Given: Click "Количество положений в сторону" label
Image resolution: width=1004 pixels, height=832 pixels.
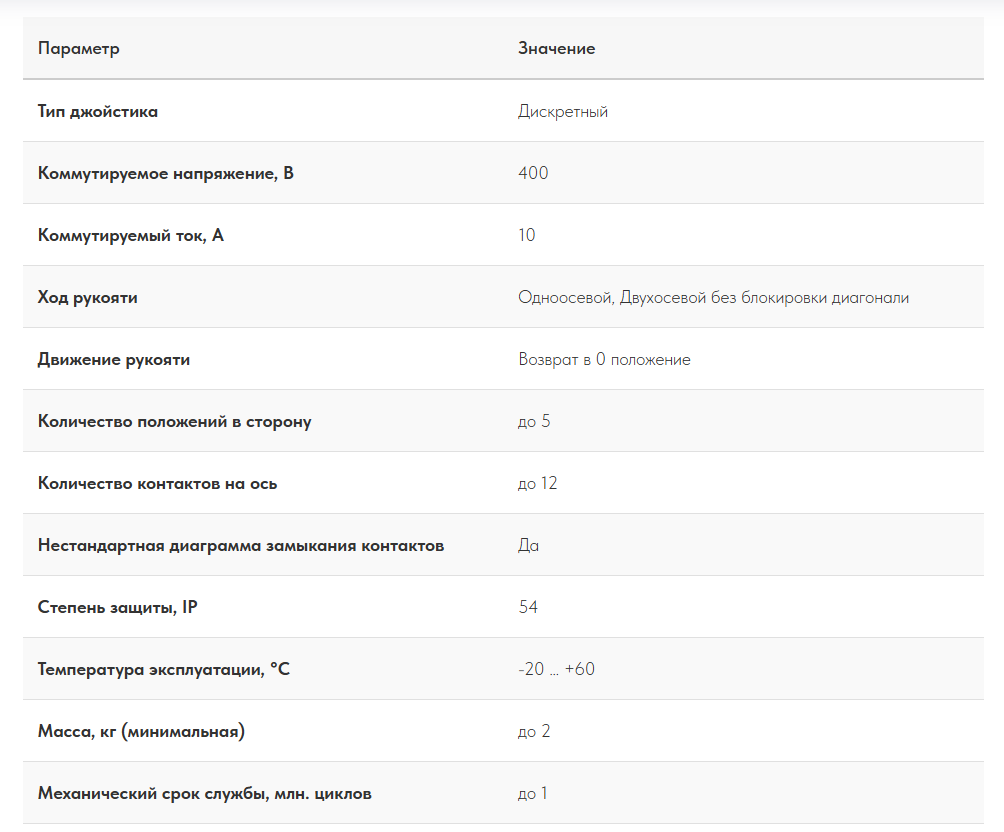Looking at the screenshot, I should click(175, 421).
